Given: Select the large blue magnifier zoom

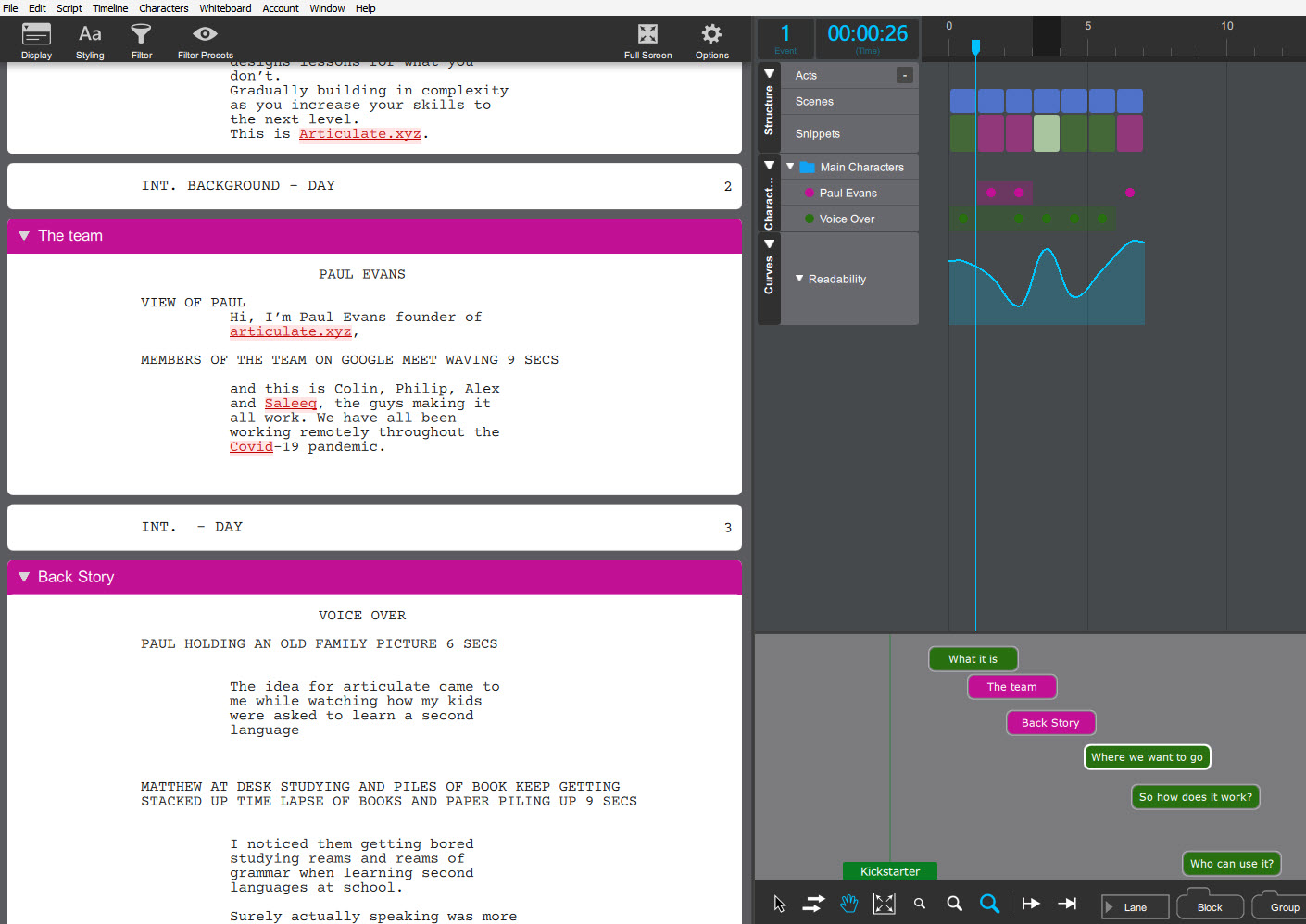Looking at the screenshot, I should pyautogui.click(x=989, y=904).
